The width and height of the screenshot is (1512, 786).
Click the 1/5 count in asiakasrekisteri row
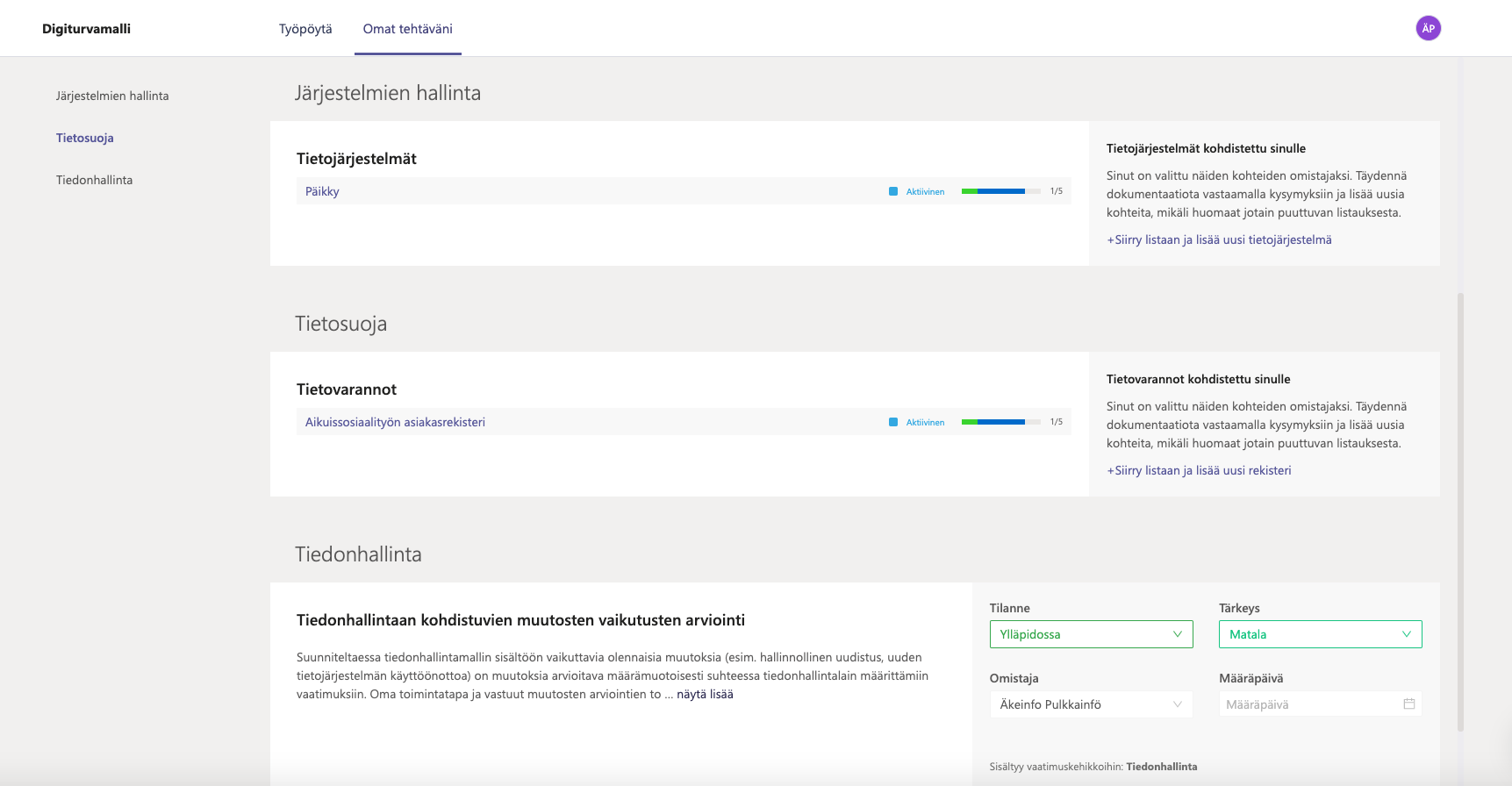tap(1057, 422)
